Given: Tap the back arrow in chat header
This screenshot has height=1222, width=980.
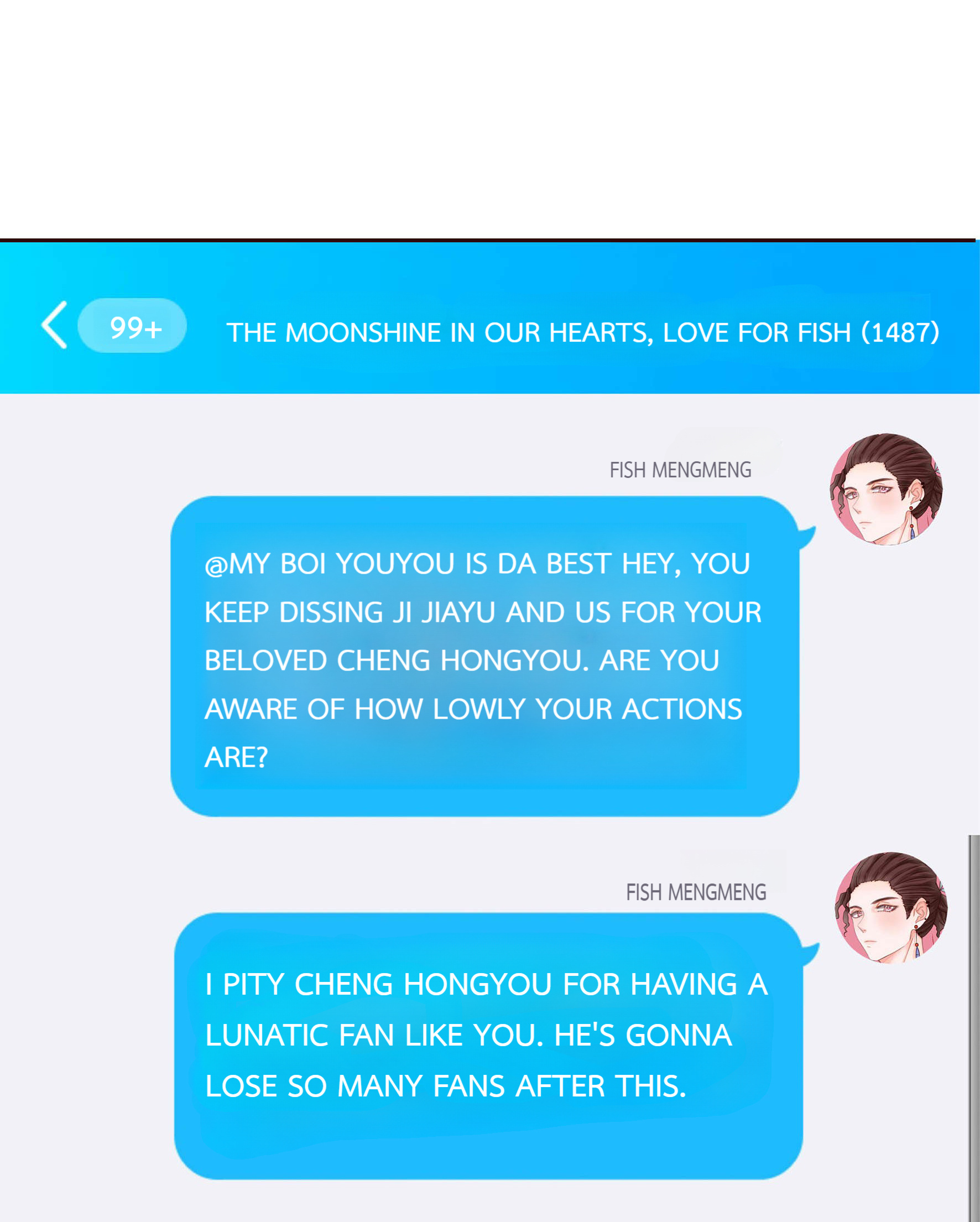Looking at the screenshot, I should 54,325.
